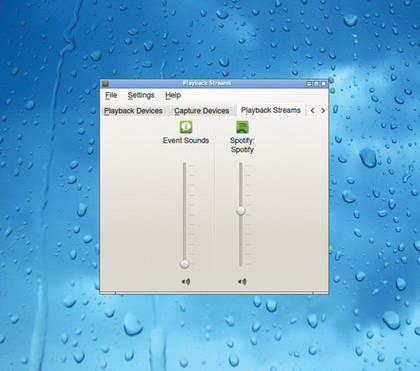Show previous tabs with left arrow
The height and width of the screenshot is (371, 420).
click(312, 111)
